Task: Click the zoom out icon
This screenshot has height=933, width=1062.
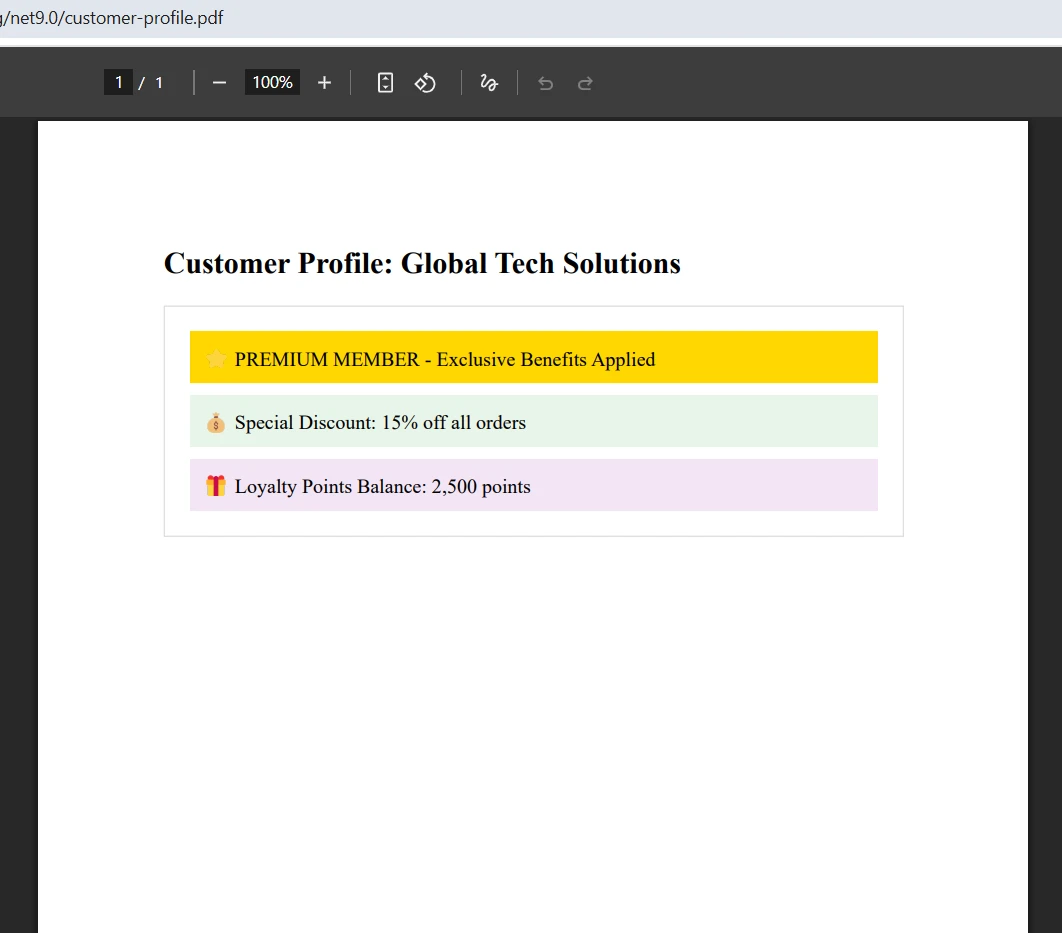Action: tap(219, 82)
